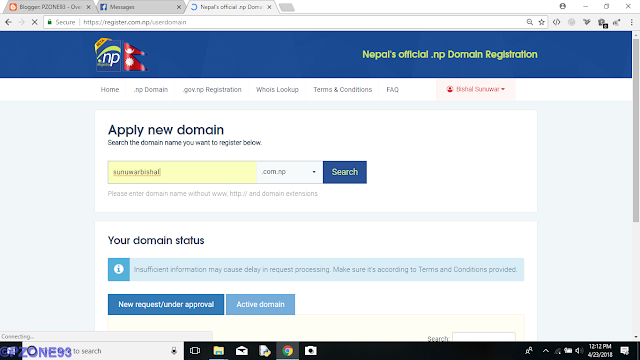Click the domain name input containing sunuwarbishal

click(x=182, y=172)
